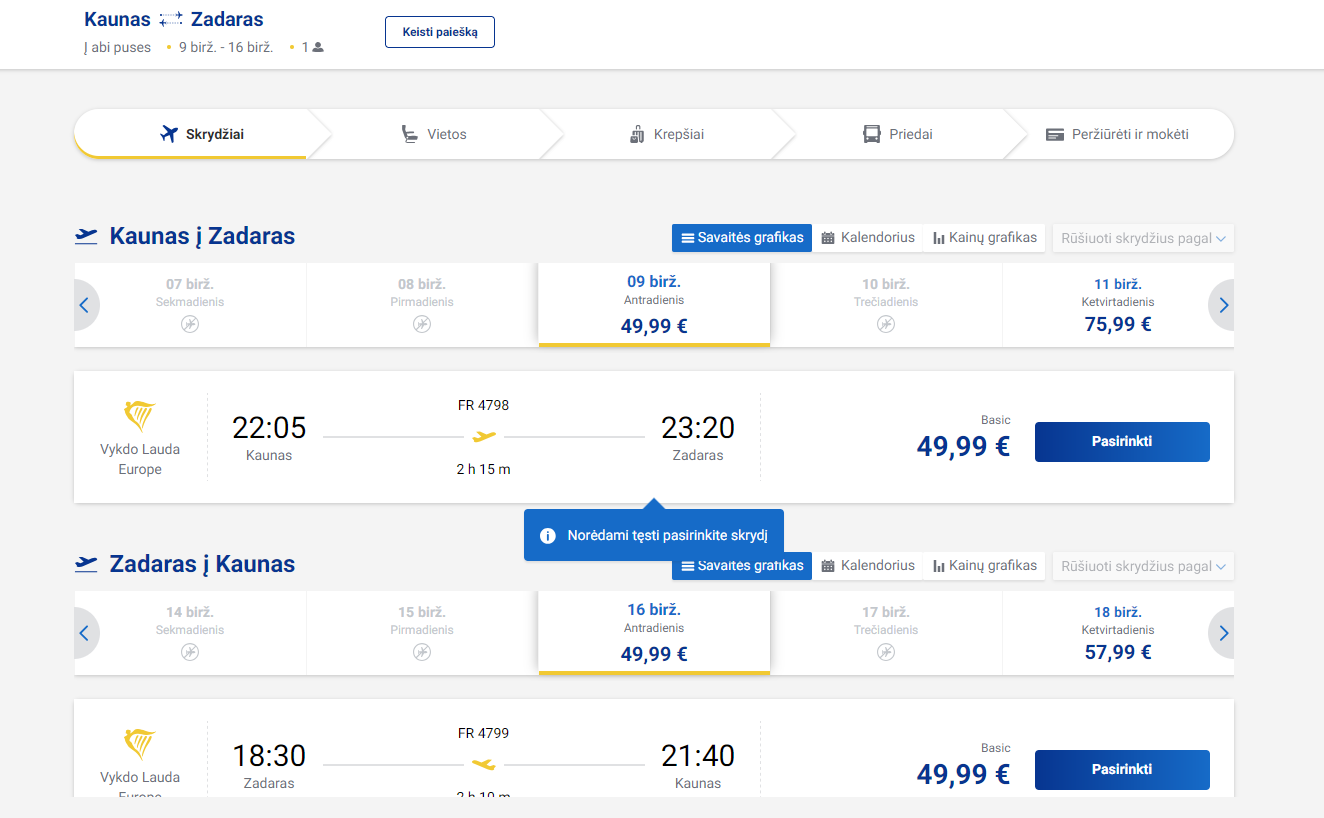This screenshot has width=1324, height=818.
Task: Switch outbound view to Kalendorius
Action: 867,238
